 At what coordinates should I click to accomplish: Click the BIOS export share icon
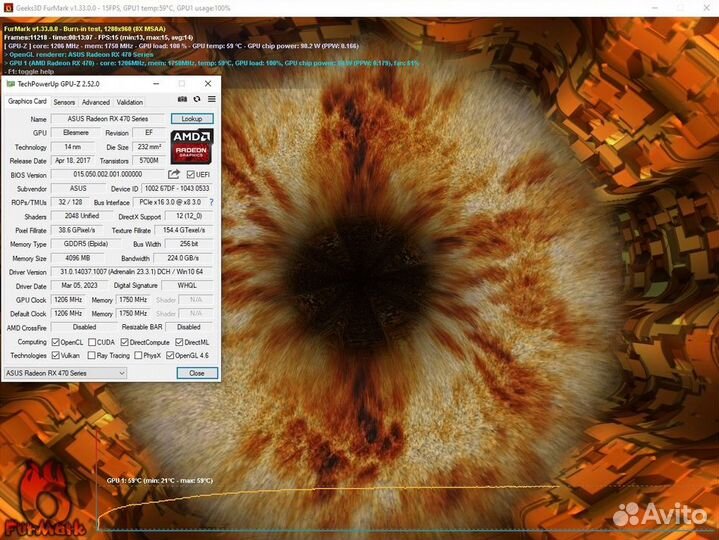click(x=174, y=174)
